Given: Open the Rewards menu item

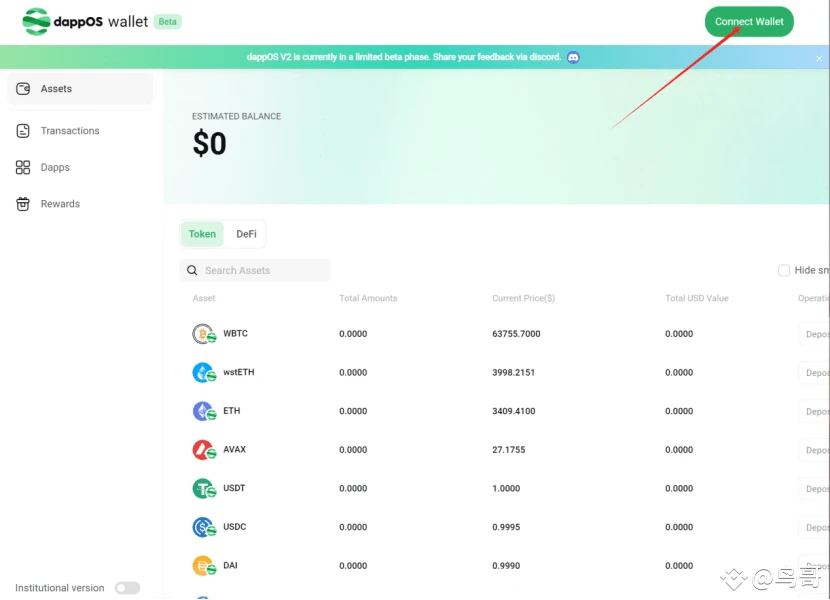Looking at the screenshot, I should pos(80,204).
